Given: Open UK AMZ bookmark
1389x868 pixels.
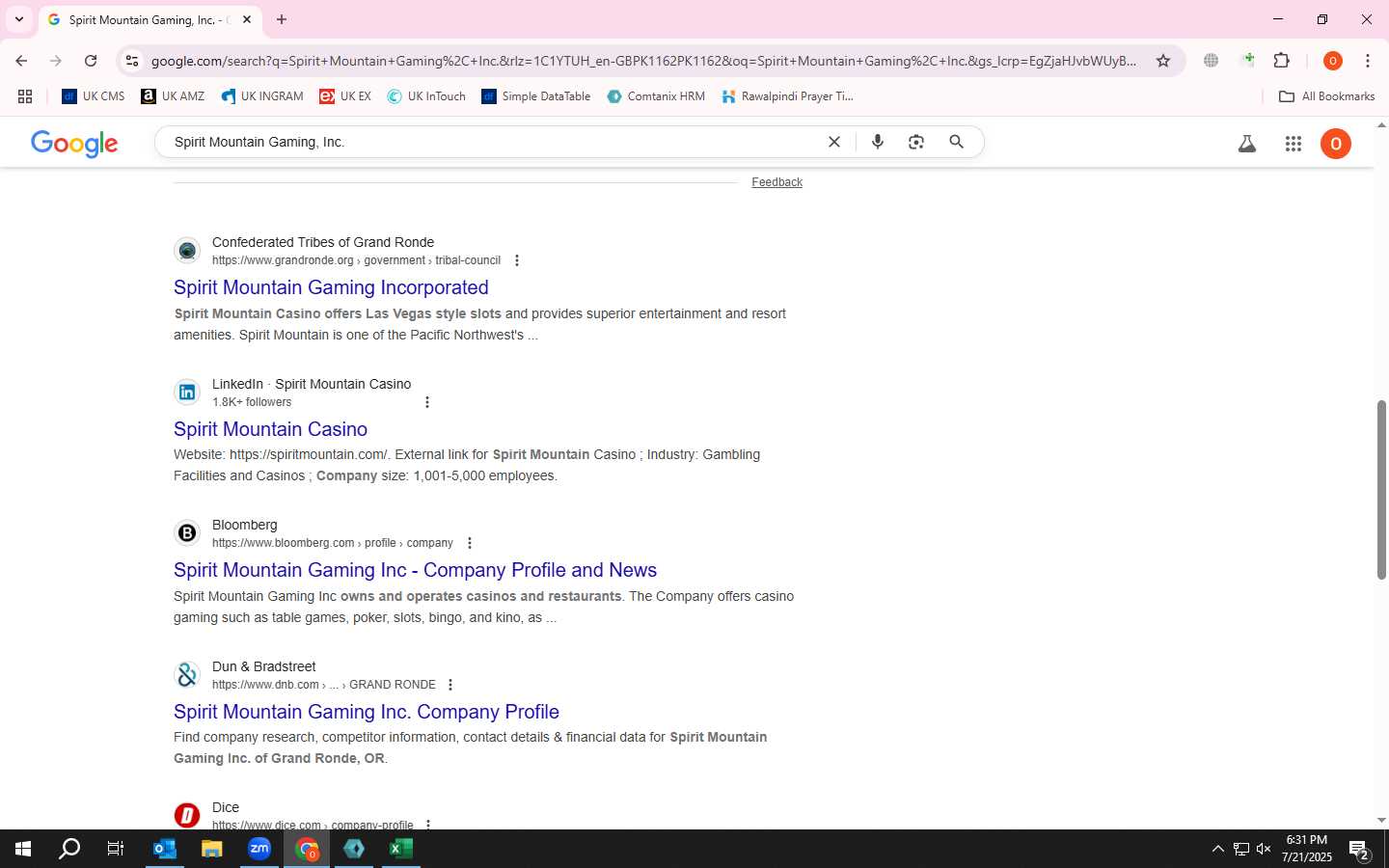Looking at the screenshot, I should [x=173, y=96].
